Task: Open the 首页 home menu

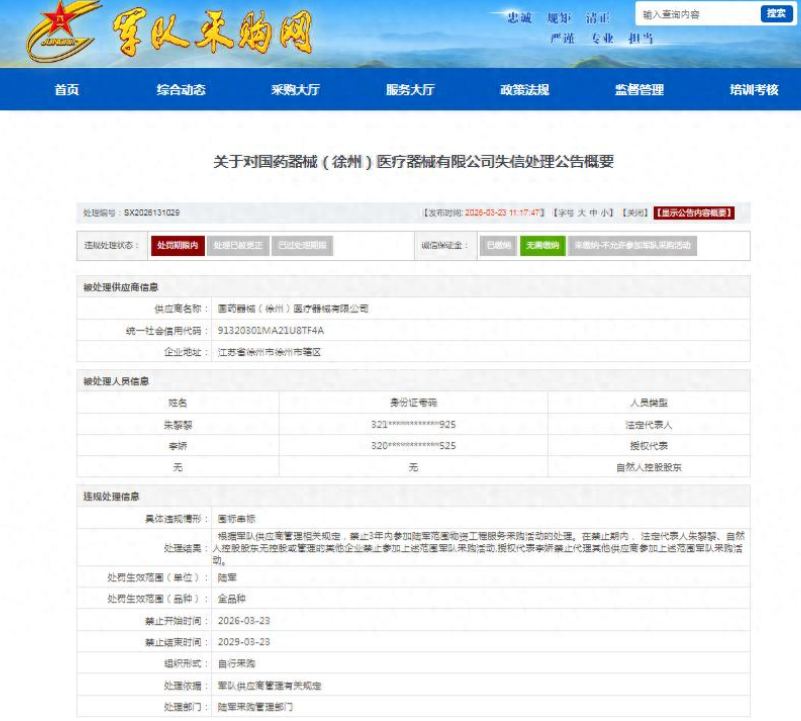Action: coord(67,90)
